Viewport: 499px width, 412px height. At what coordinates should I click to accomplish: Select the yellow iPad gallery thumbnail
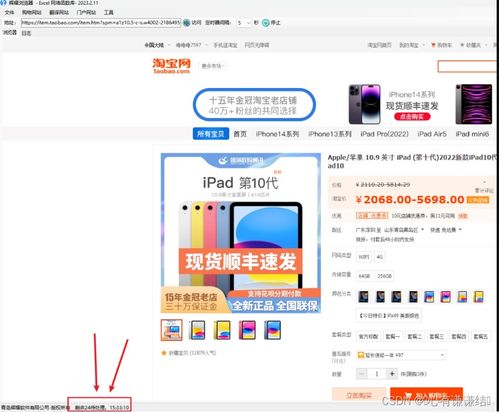coord(222,330)
